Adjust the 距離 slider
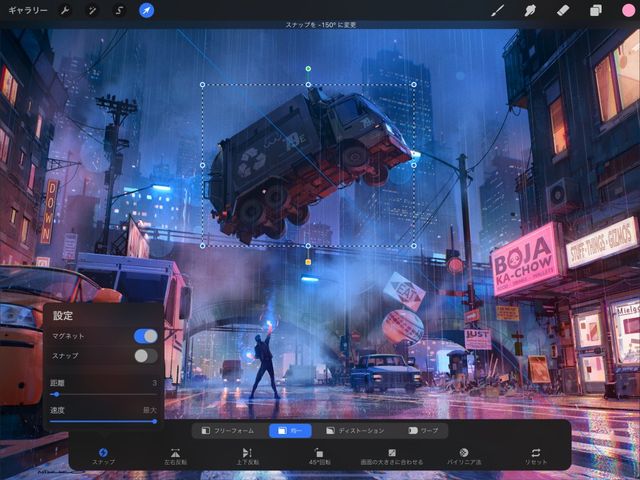 [x=103, y=394]
